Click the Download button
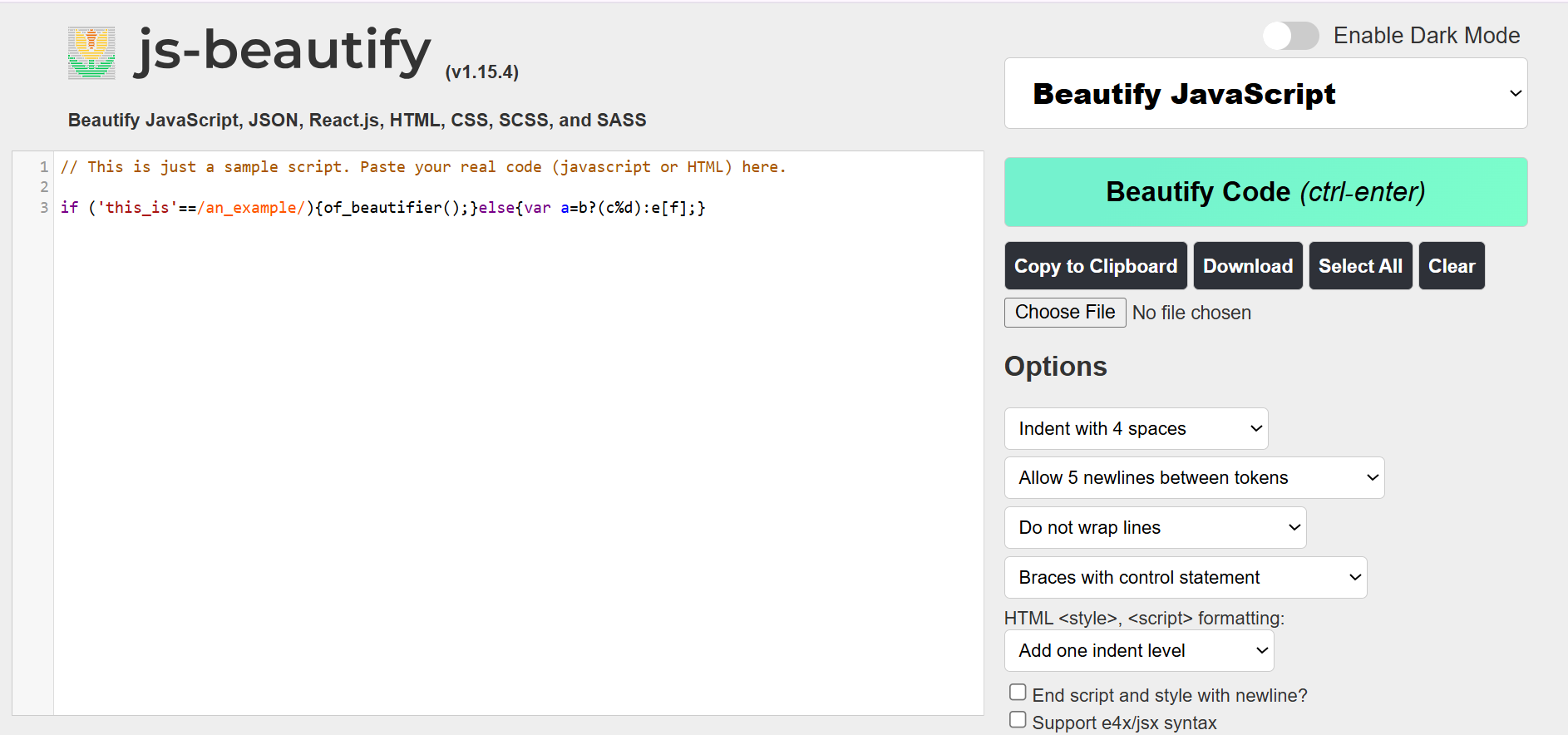This screenshot has width=1568, height=735. tap(1248, 266)
